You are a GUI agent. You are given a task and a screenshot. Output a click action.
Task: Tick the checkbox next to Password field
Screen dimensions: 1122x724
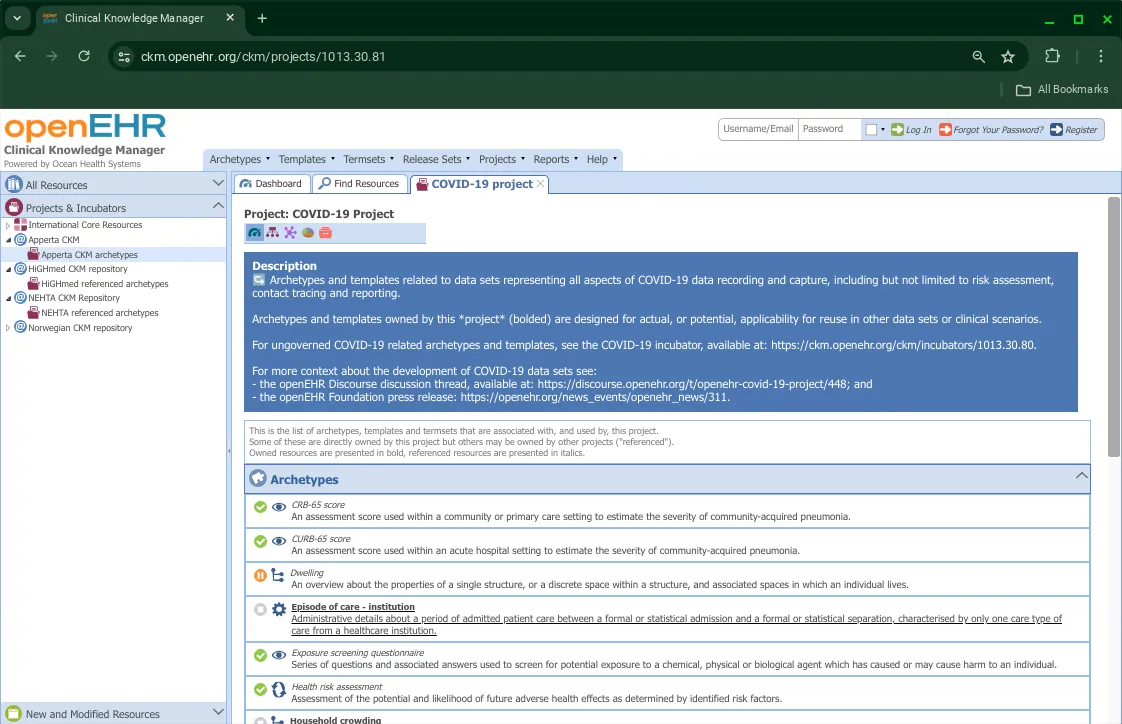[x=871, y=130]
